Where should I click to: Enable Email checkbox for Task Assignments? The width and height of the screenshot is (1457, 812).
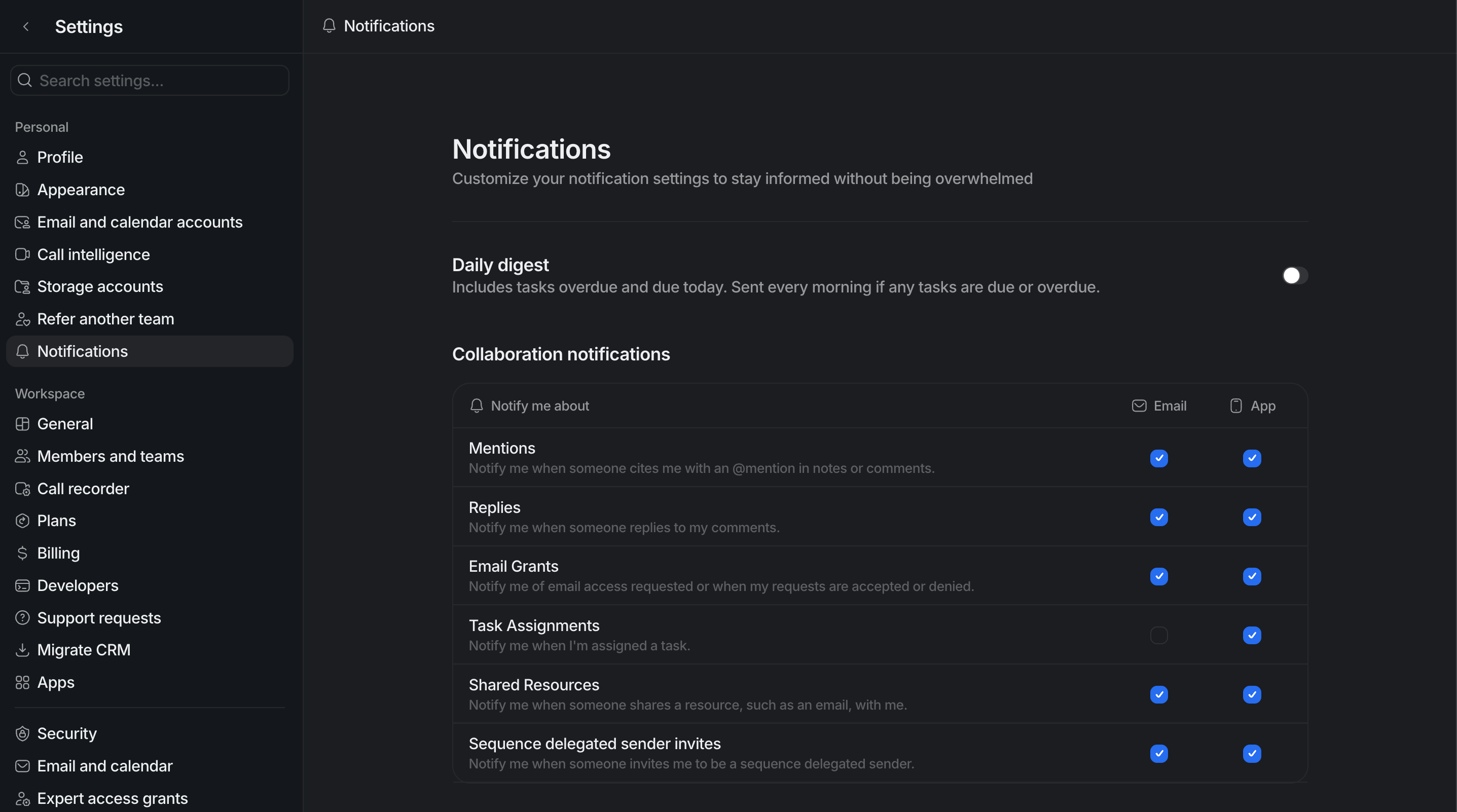(x=1159, y=635)
